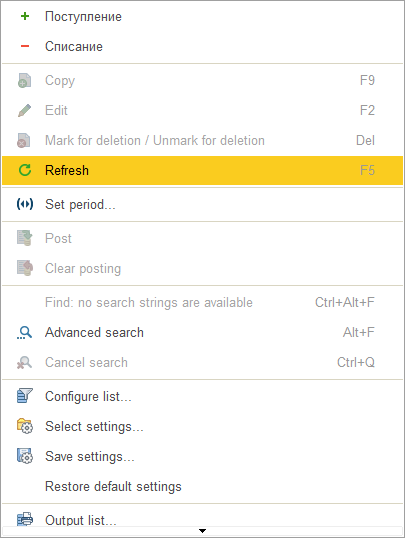Click the Output list... entry
Screen dimensions: 405x538
coord(202,516)
